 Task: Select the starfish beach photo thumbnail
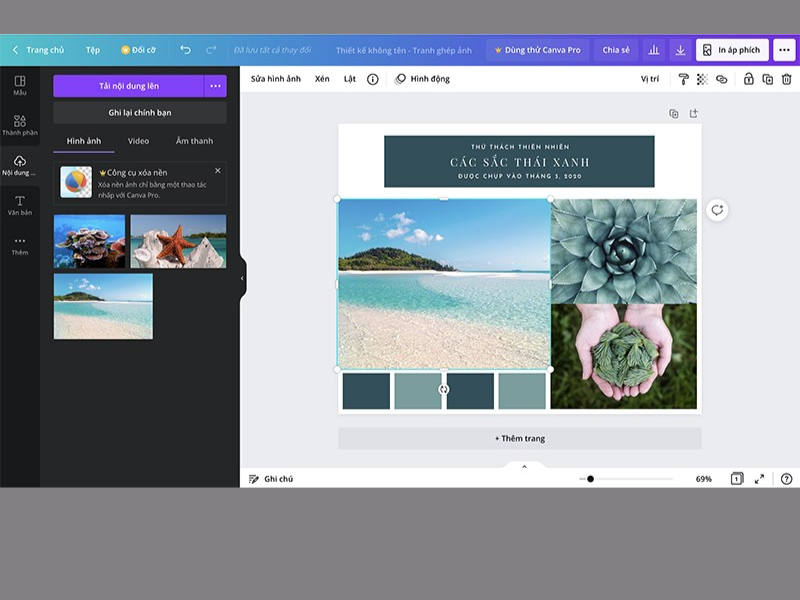(177, 240)
